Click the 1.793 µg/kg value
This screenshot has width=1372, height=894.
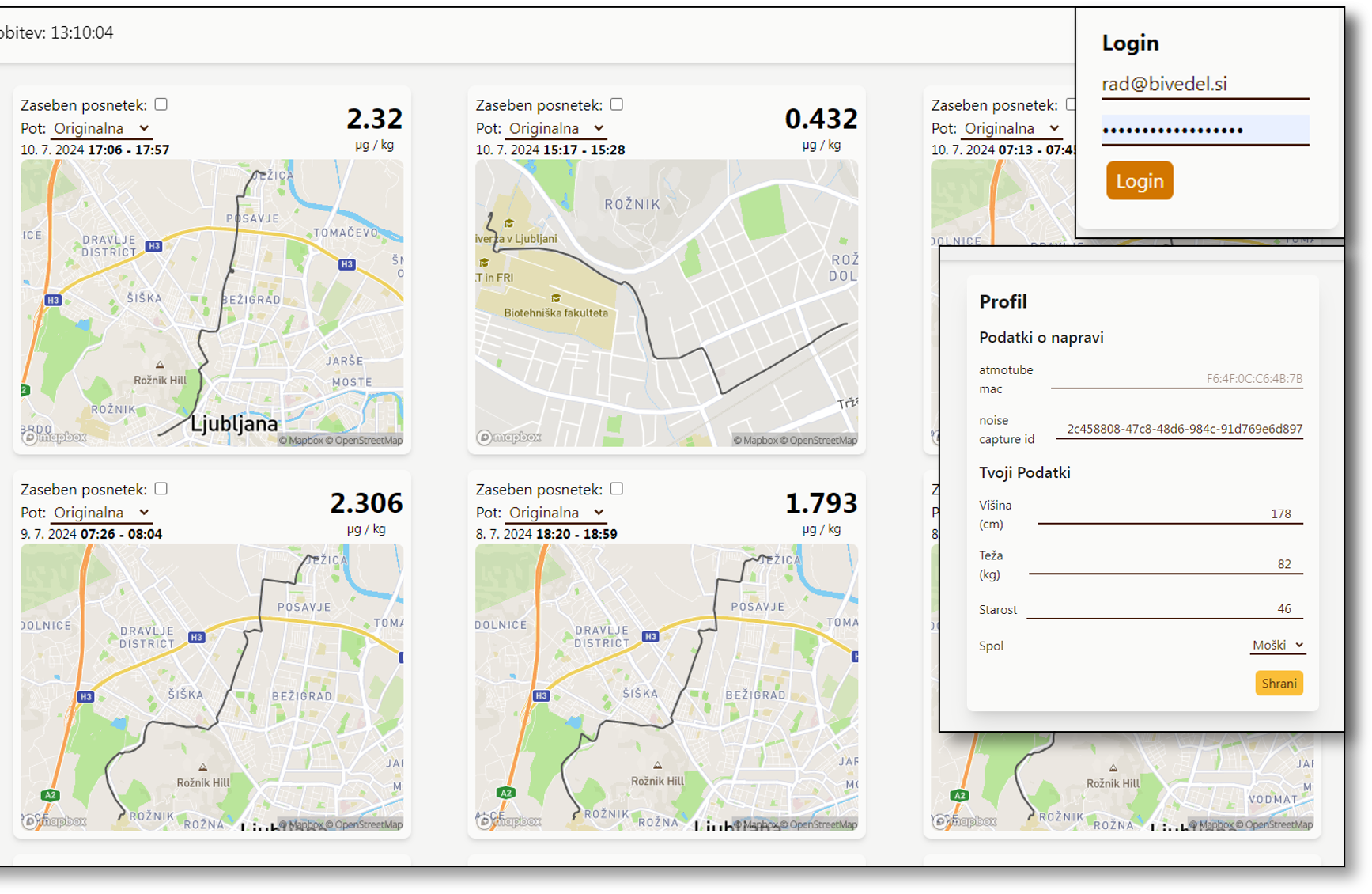pyautogui.click(x=821, y=503)
